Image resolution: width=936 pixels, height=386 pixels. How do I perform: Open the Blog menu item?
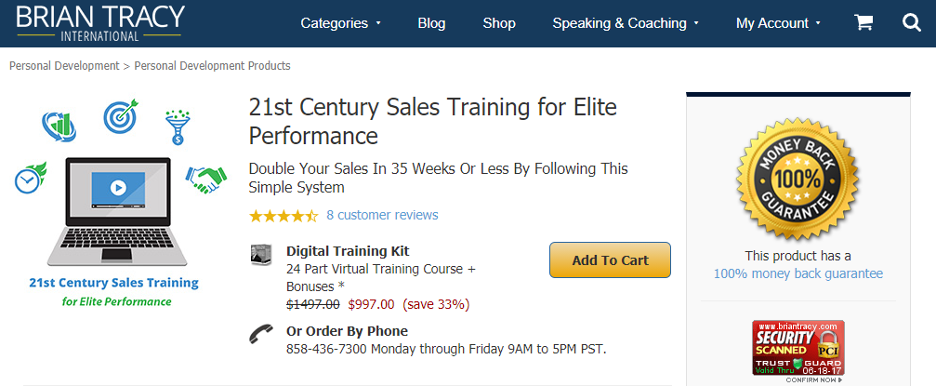click(432, 23)
